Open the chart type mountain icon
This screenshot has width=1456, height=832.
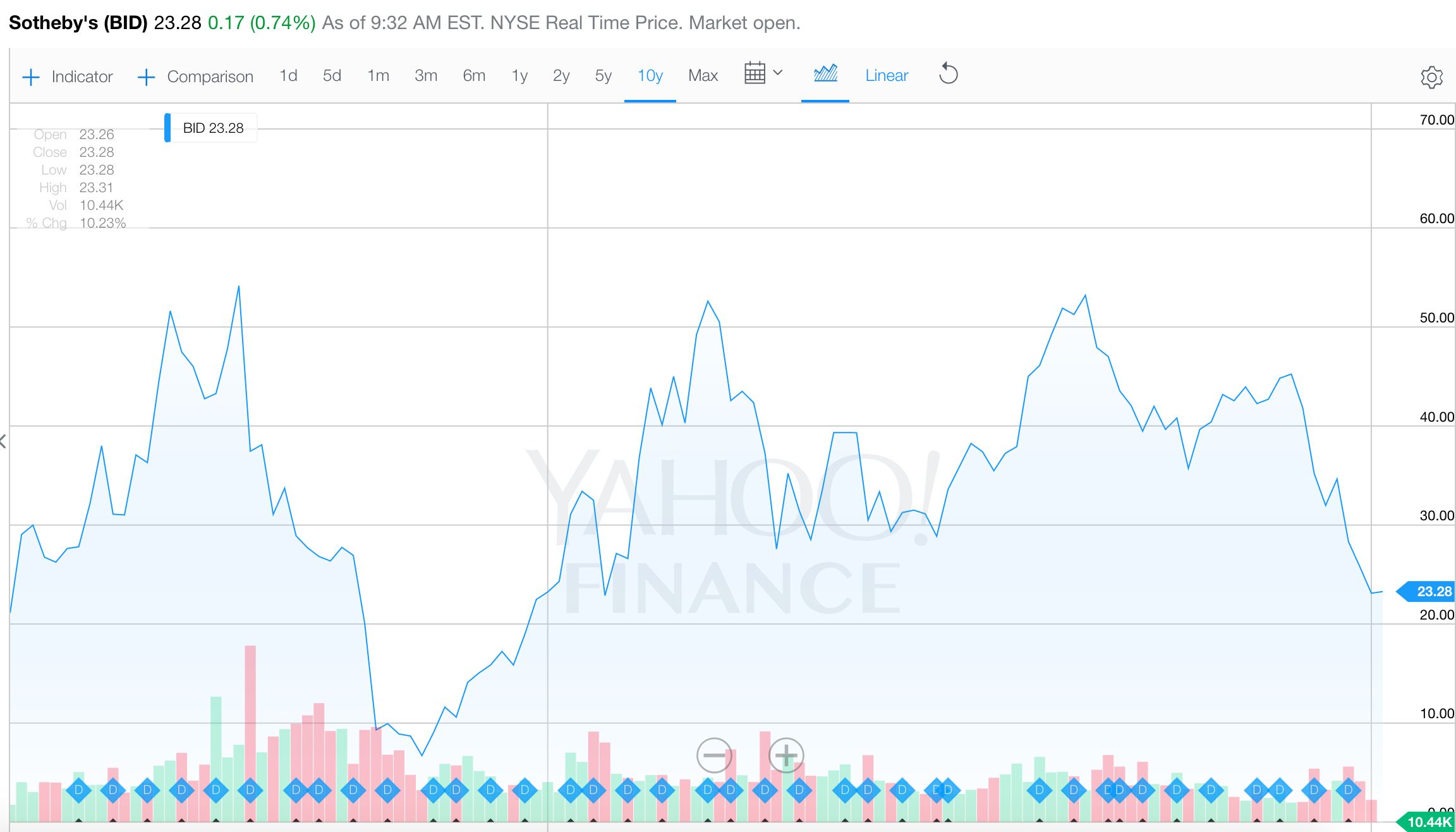point(825,73)
